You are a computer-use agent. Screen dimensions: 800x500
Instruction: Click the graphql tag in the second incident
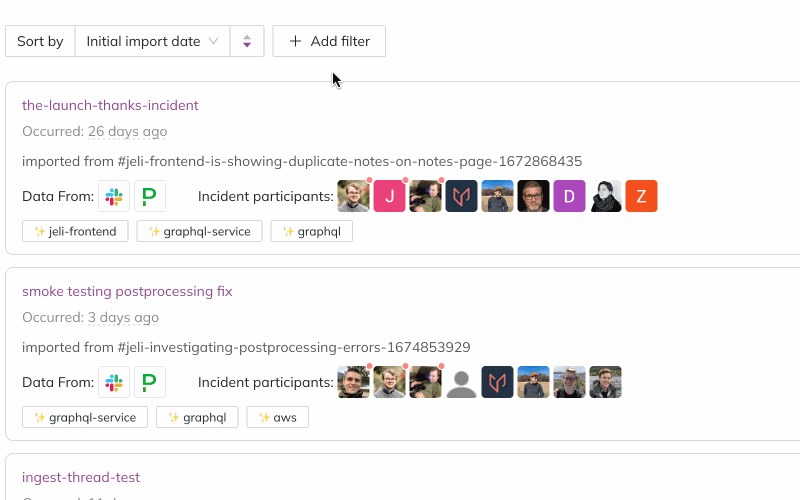[x=197, y=418]
